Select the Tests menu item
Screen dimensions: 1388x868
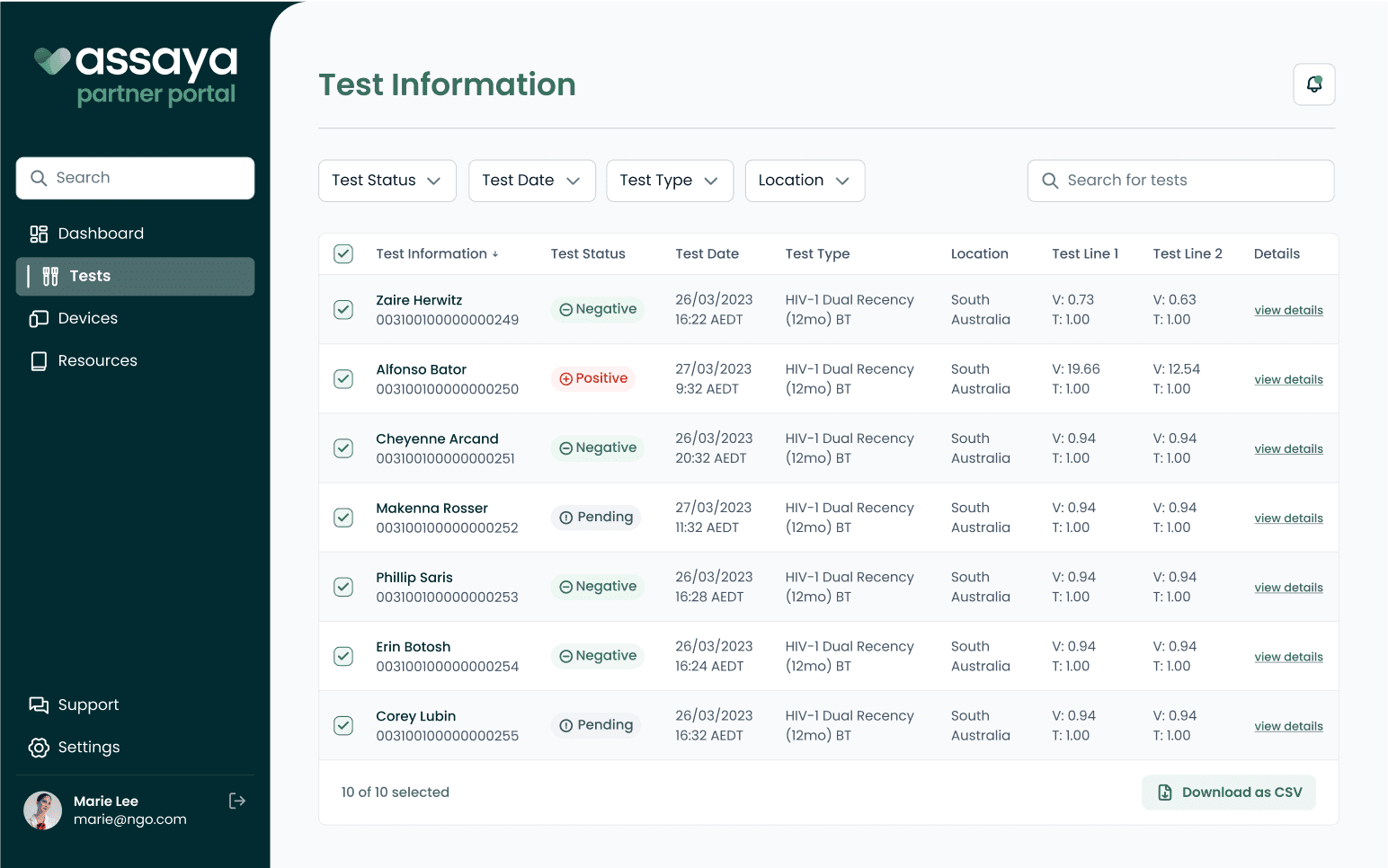(x=135, y=277)
